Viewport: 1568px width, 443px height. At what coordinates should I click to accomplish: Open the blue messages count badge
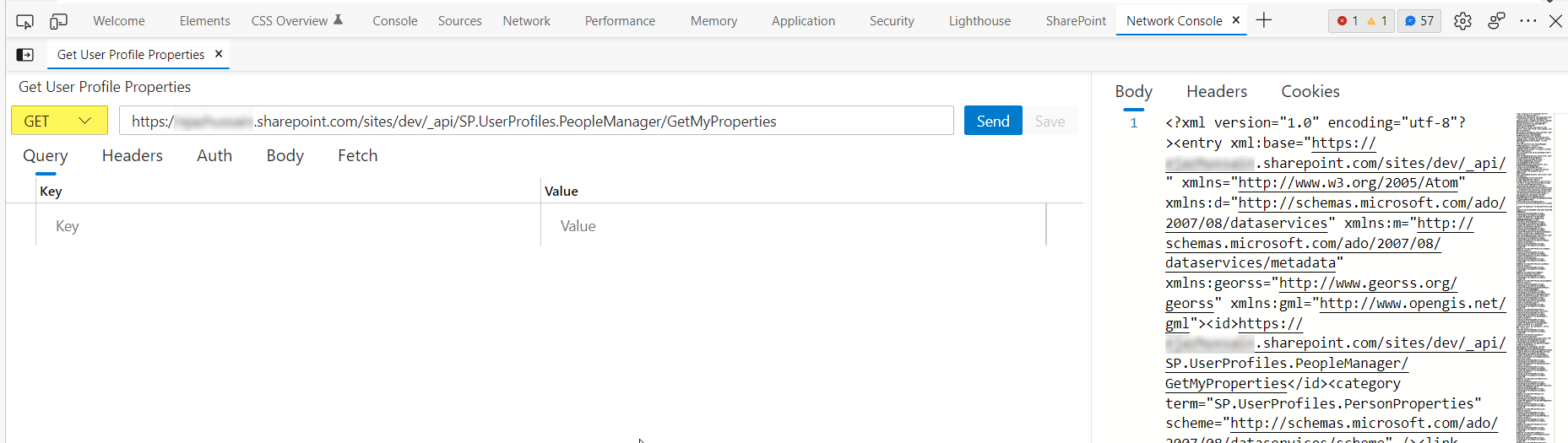coord(1419,21)
